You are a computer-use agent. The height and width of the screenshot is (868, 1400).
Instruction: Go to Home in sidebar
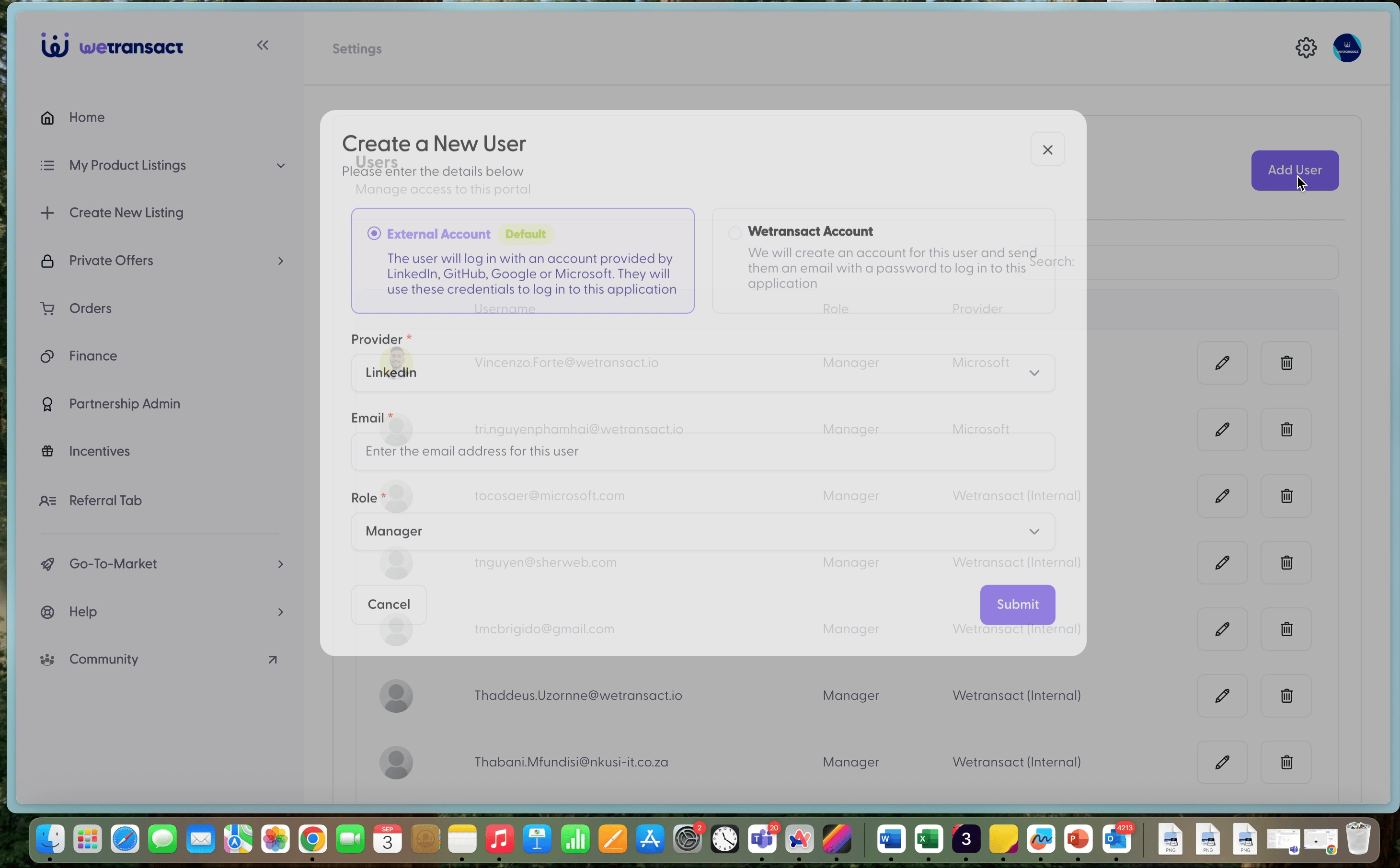click(87, 118)
